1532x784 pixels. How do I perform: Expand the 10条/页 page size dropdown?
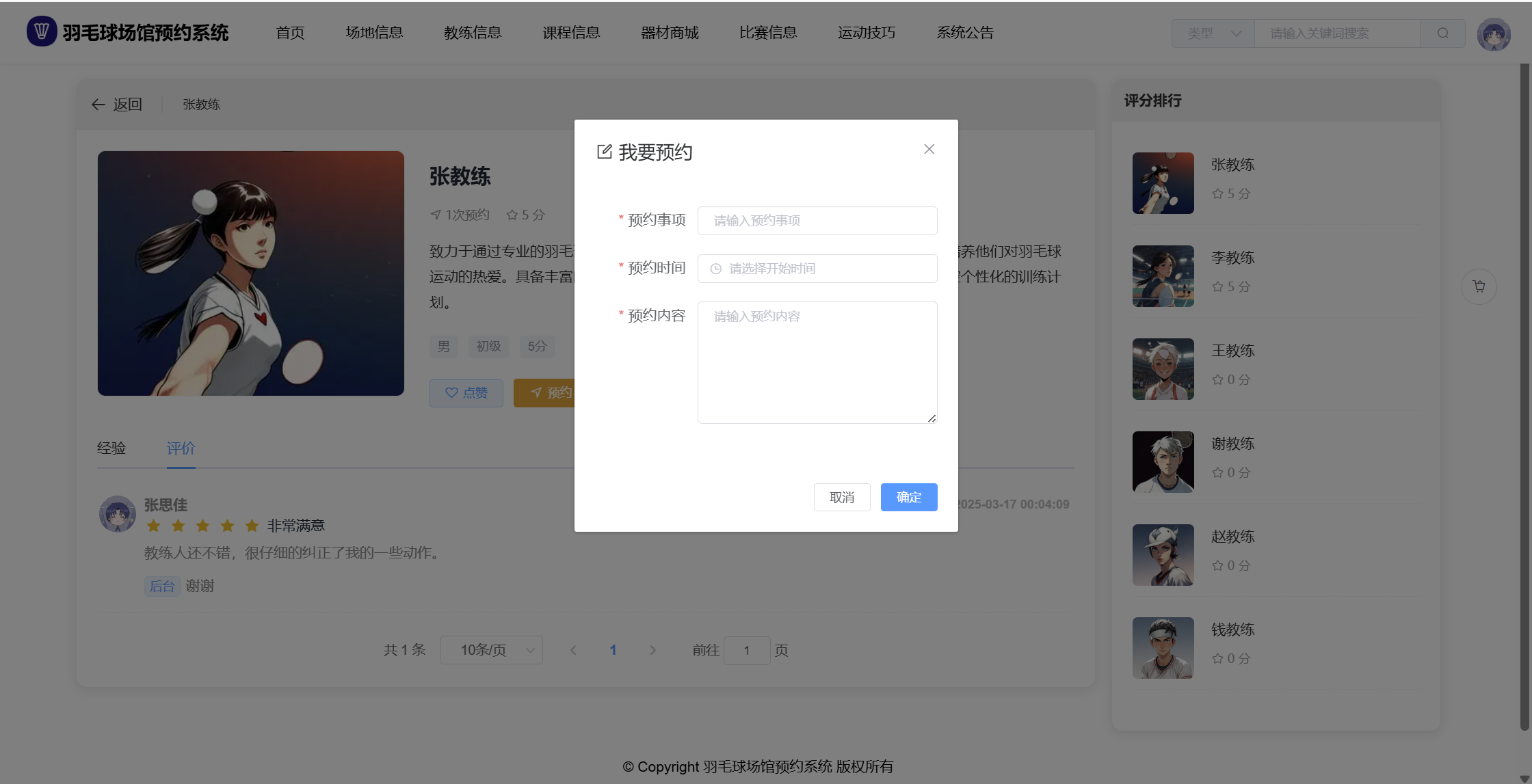click(x=492, y=650)
